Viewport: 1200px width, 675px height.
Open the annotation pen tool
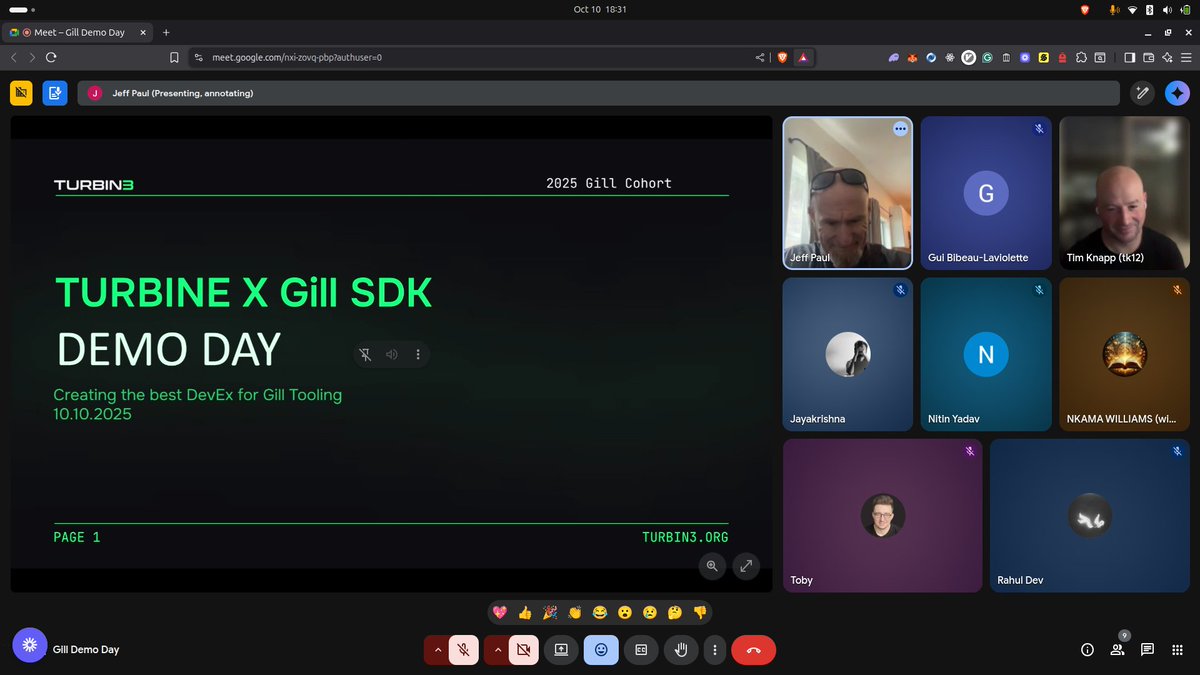tap(1142, 93)
